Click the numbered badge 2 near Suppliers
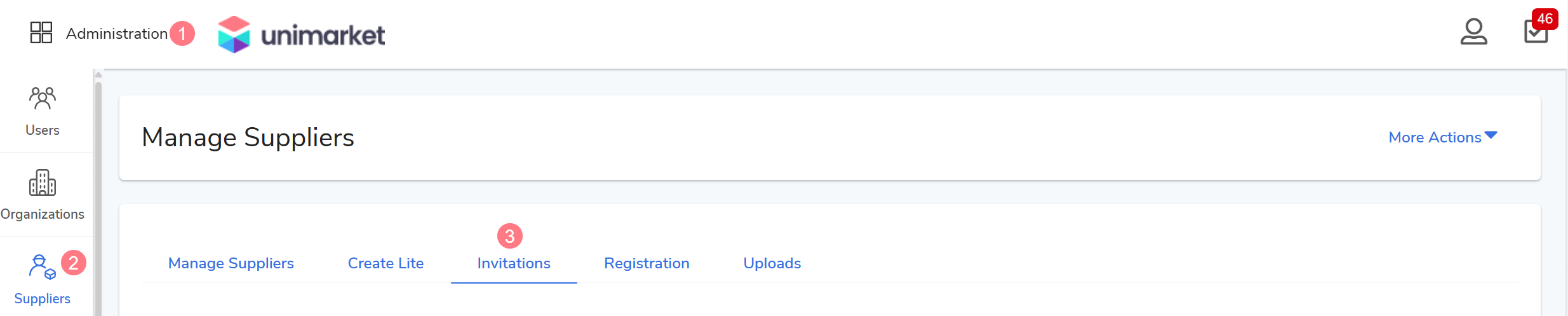This screenshot has width=1568, height=316. click(x=74, y=263)
